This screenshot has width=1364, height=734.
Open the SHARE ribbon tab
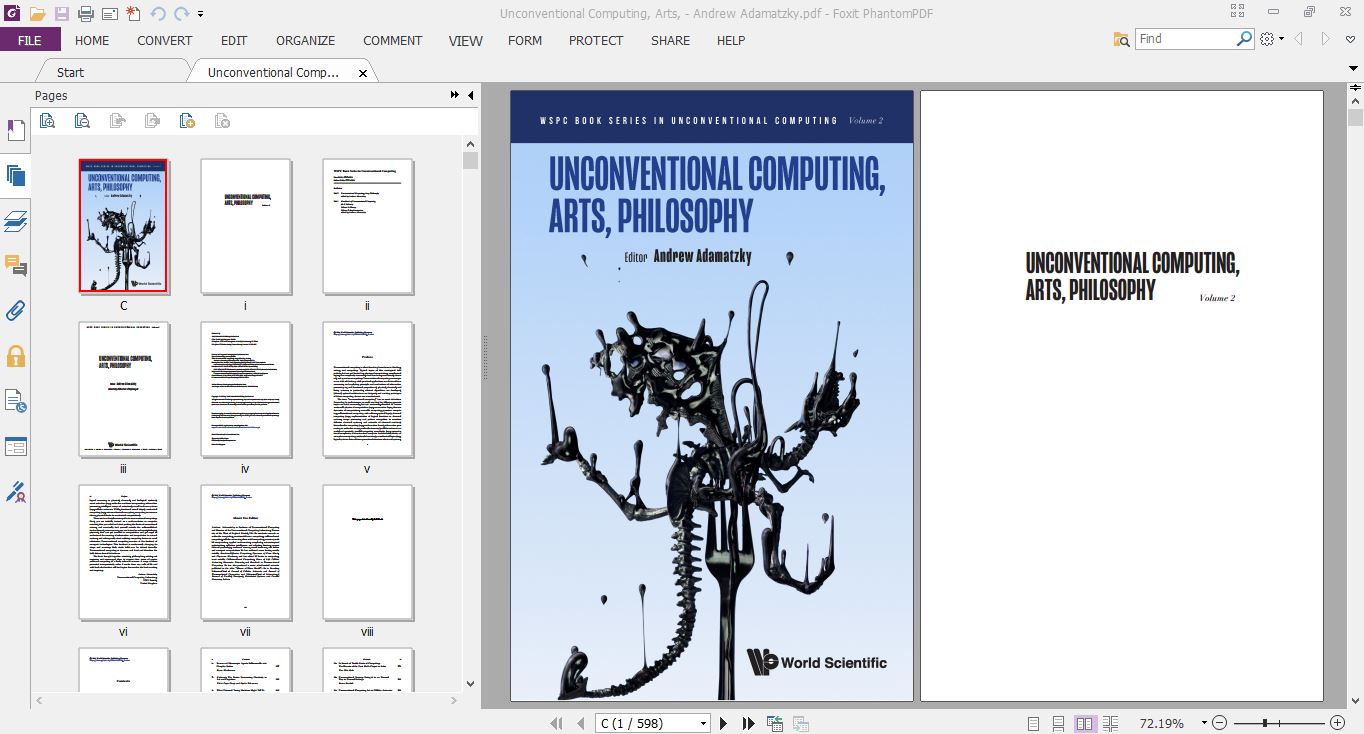[670, 40]
